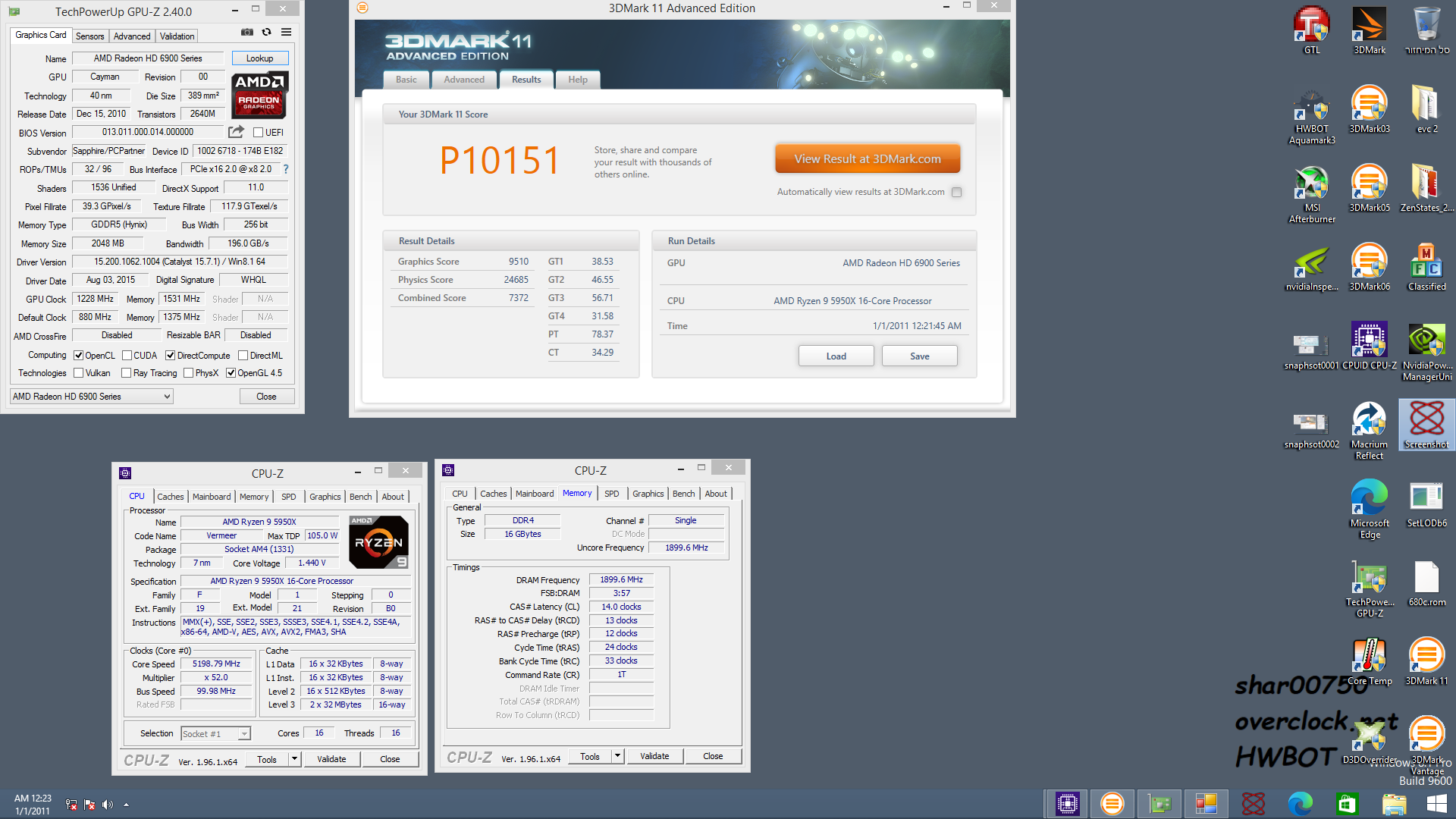The height and width of the screenshot is (819, 1456).
Task: Open the 3DMark 11 desktop shortcut
Action: pos(1427,661)
